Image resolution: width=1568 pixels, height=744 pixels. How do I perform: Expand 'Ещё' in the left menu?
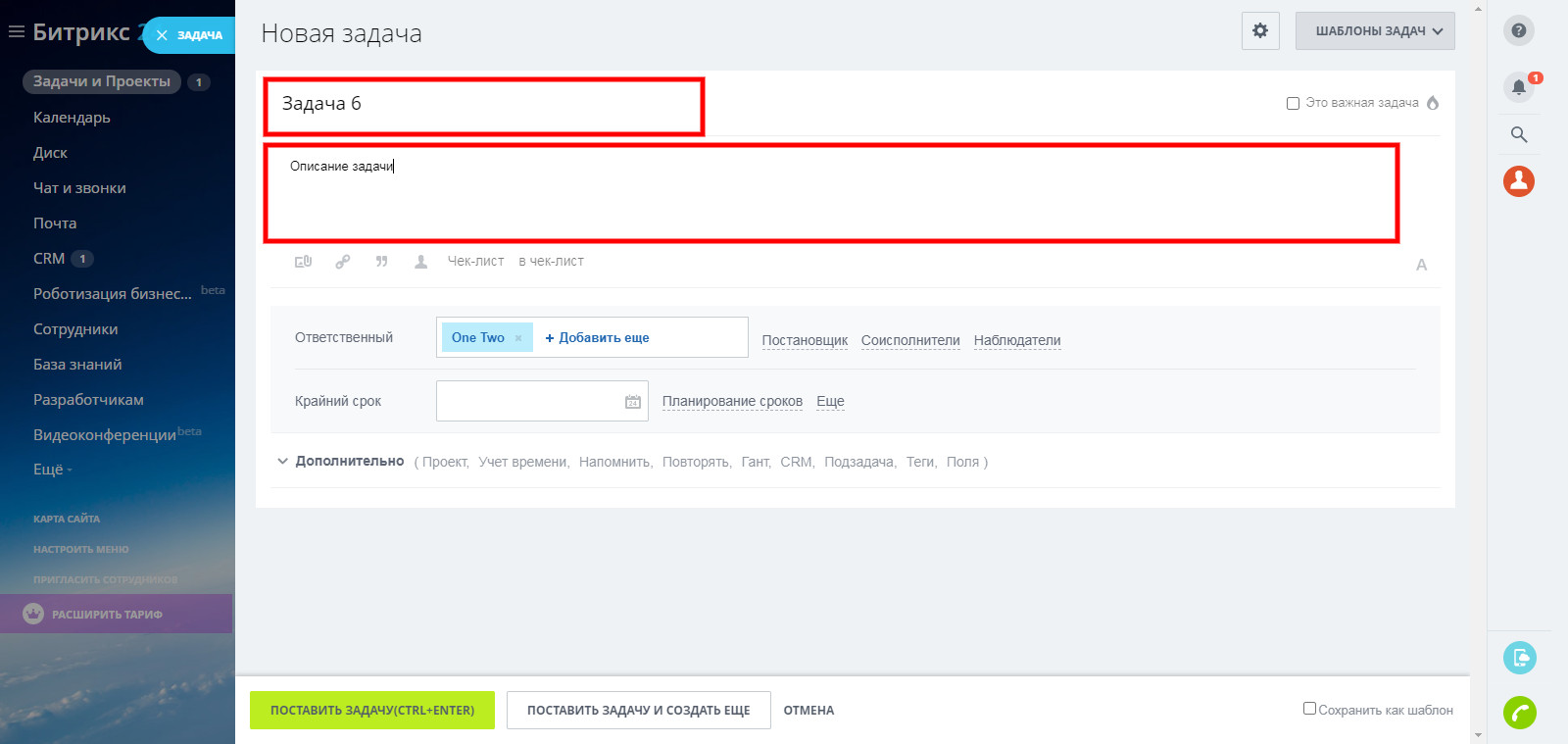(51, 470)
